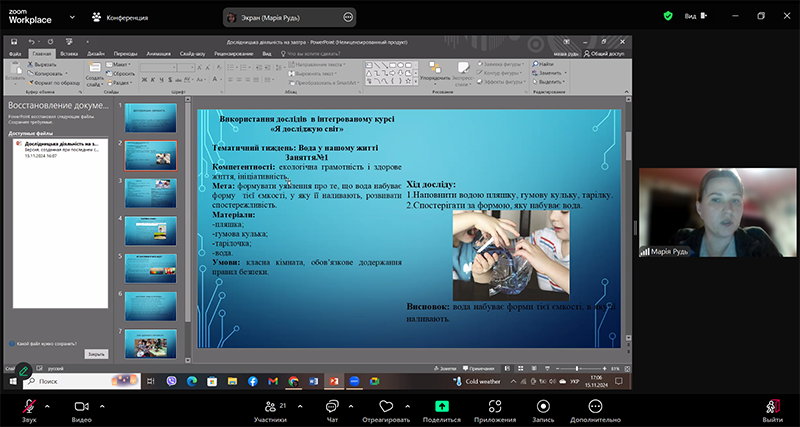Toggle underline Ч formatting

click(161, 80)
